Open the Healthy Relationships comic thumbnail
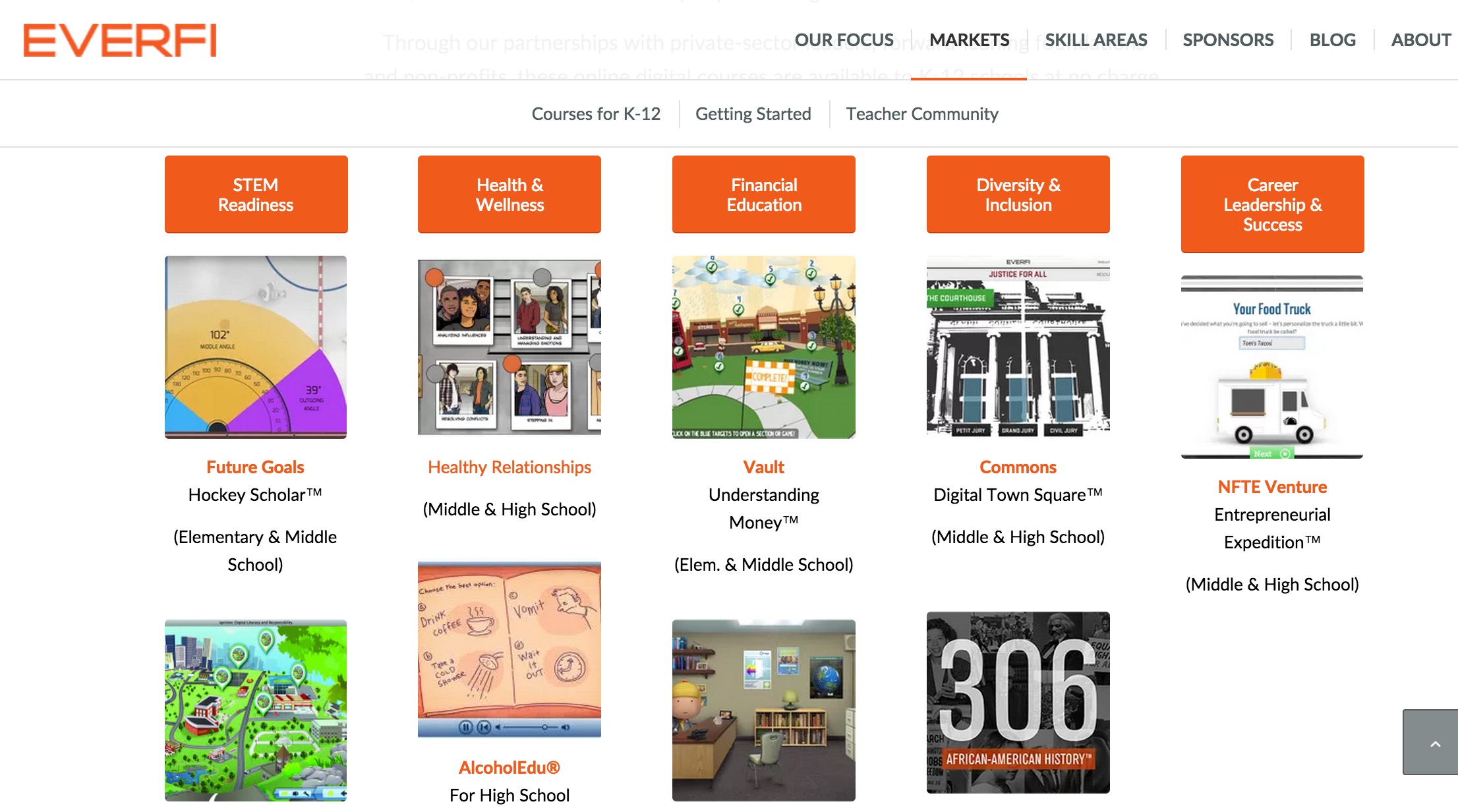1458x812 pixels. 510,347
